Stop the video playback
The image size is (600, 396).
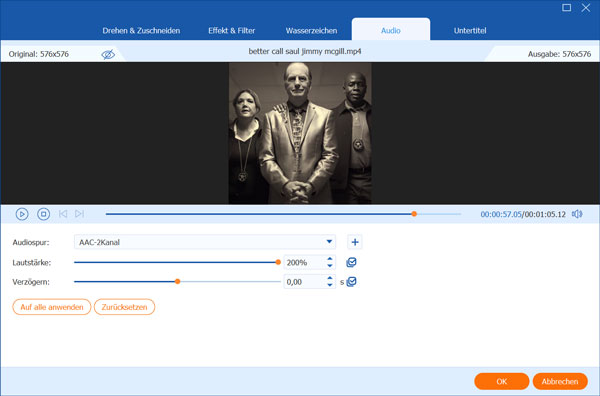(44, 214)
